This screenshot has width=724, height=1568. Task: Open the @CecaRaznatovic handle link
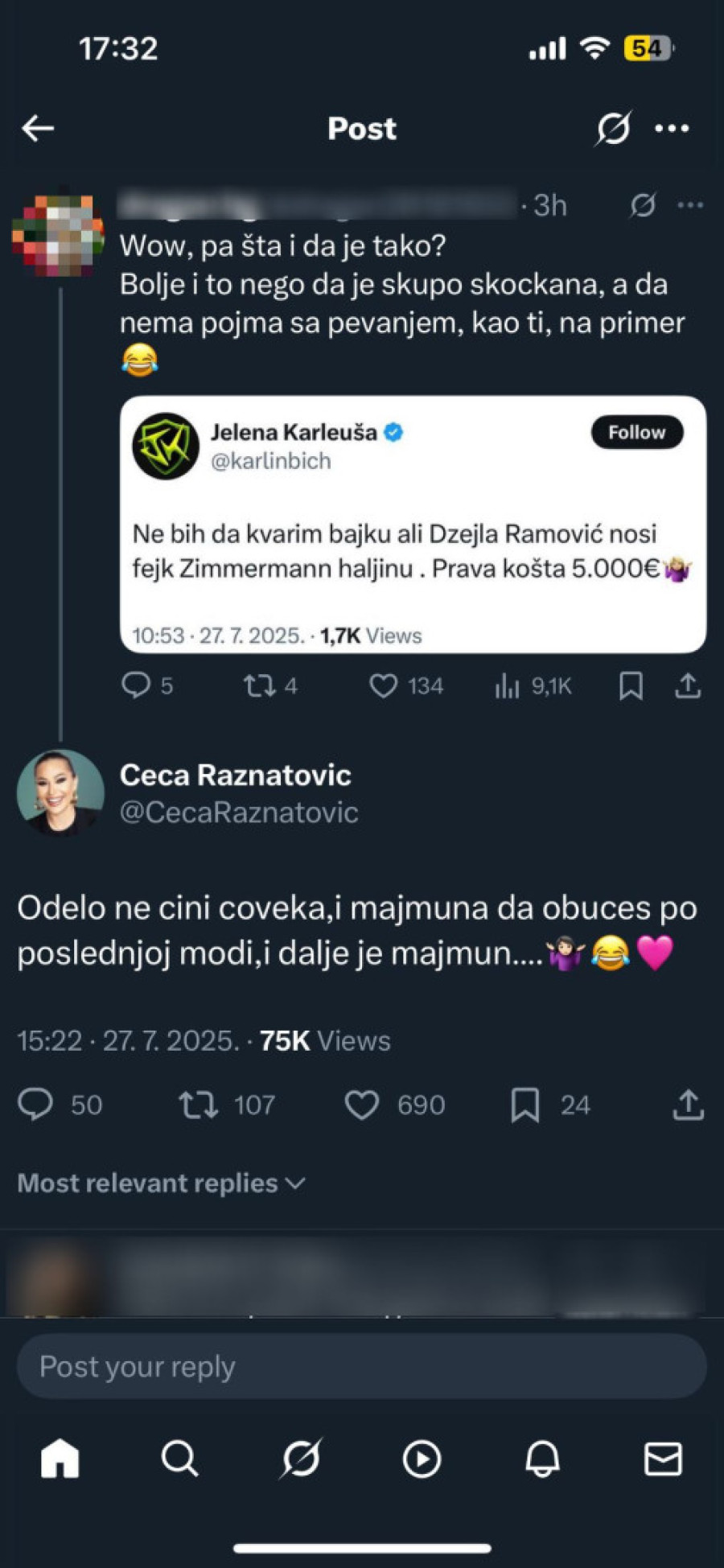(x=239, y=813)
